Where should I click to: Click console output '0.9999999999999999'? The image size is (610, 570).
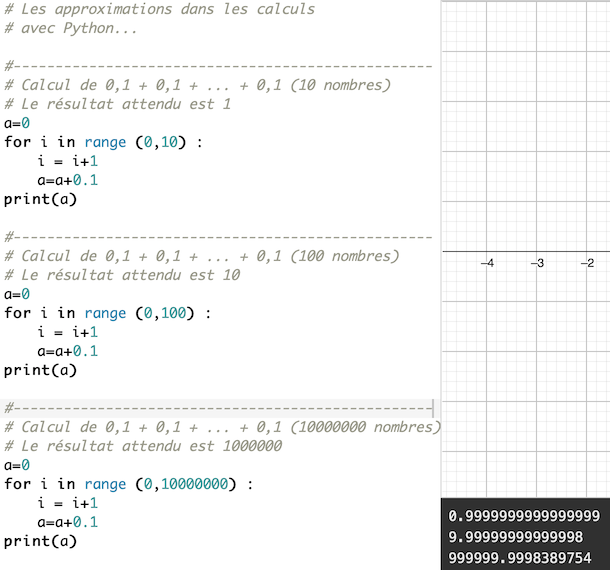pos(524,516)
